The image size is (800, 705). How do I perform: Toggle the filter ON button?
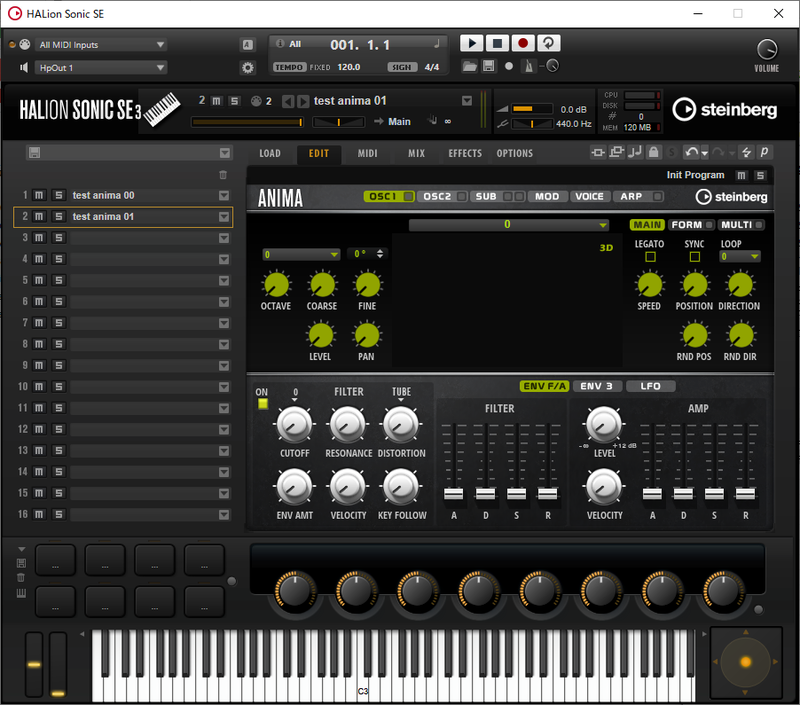(x=263, y=404)
